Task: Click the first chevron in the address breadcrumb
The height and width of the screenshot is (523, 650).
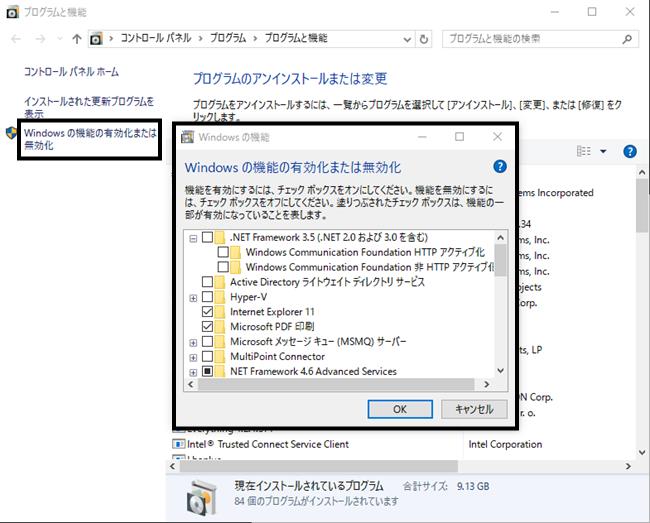Action: point(111,39)
